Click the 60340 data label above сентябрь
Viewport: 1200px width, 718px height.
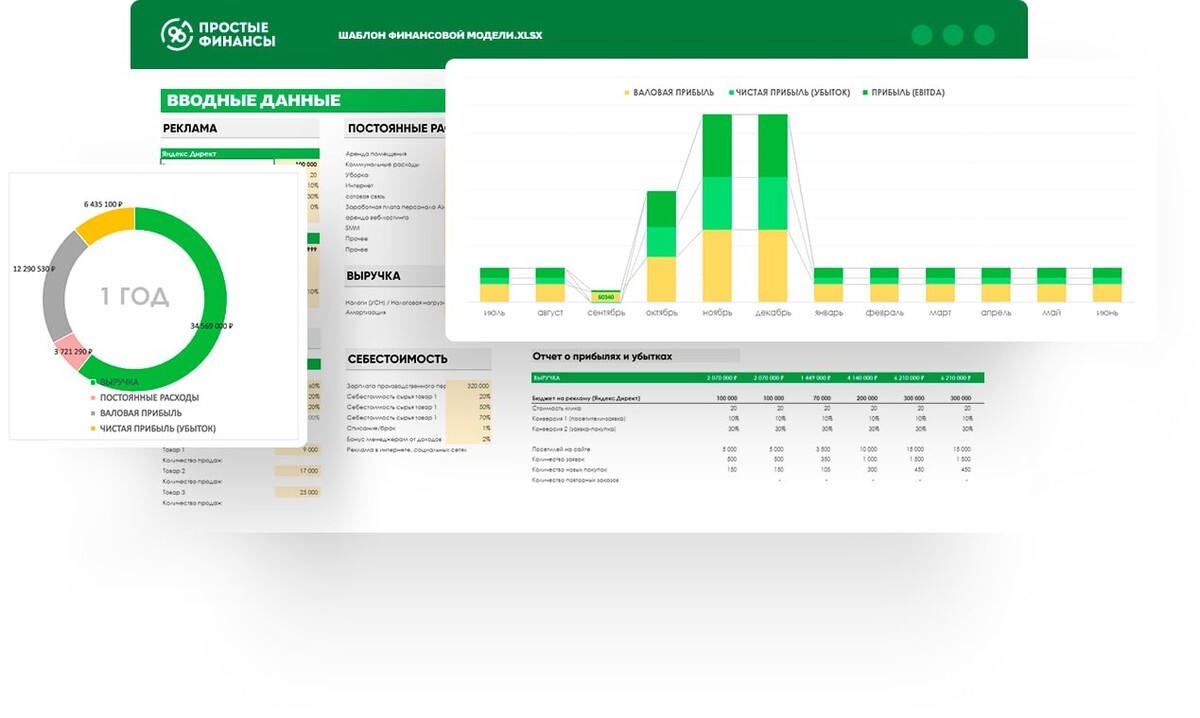(606, 297)
